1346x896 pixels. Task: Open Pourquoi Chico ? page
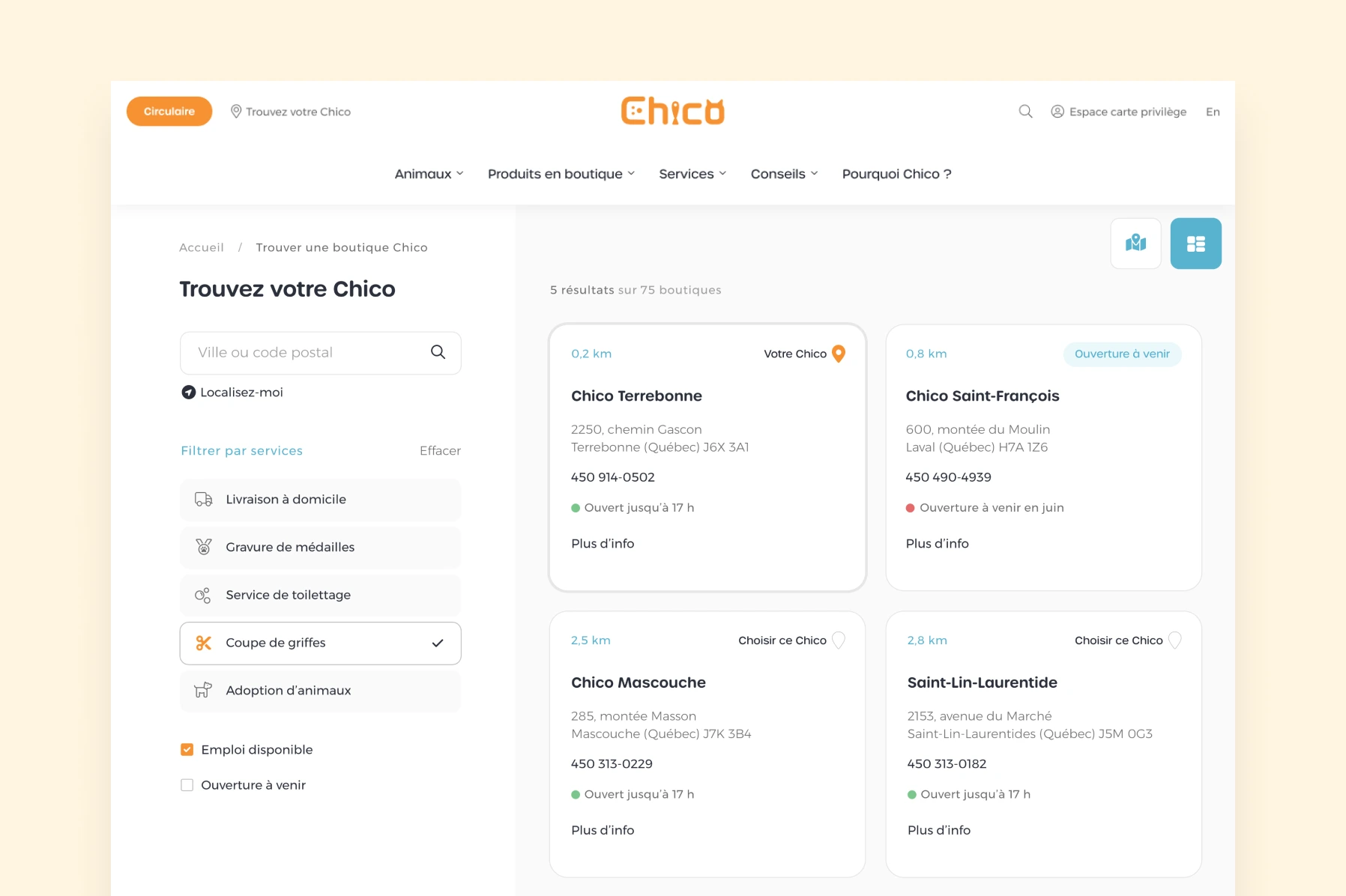pyautogui.click(x=896, y=174)
